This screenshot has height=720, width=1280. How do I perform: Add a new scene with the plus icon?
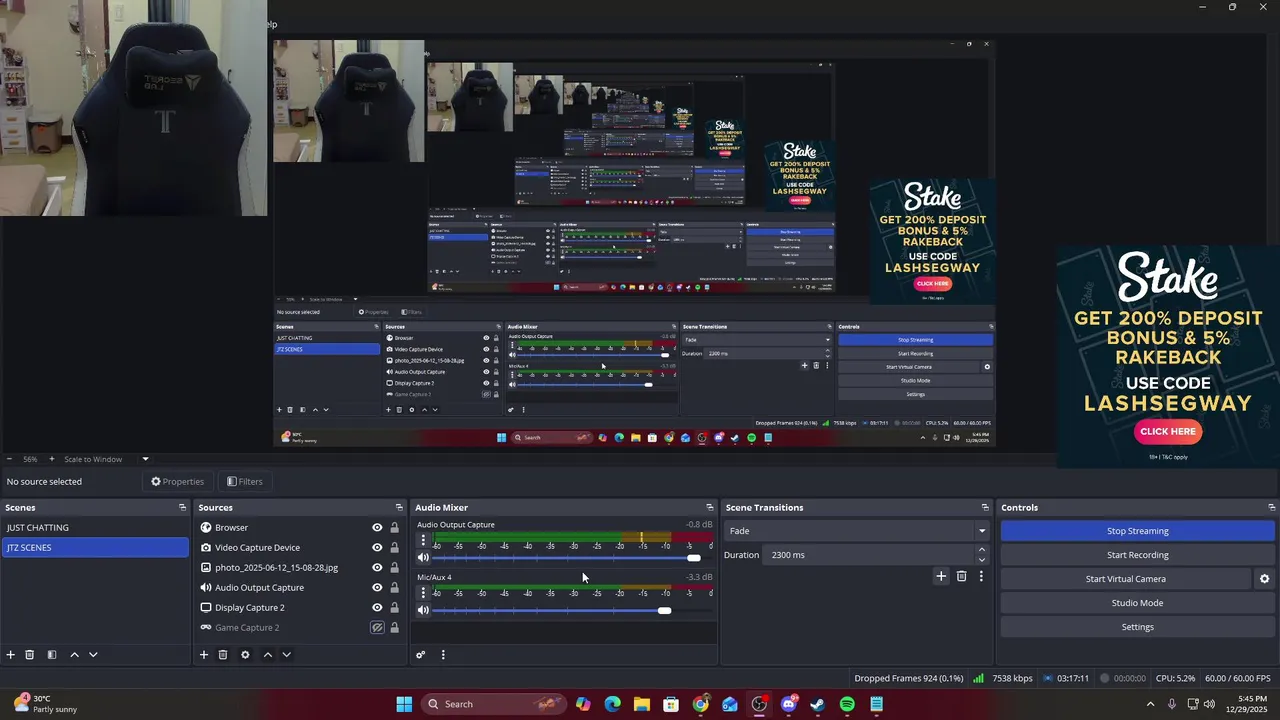point(11,655)
